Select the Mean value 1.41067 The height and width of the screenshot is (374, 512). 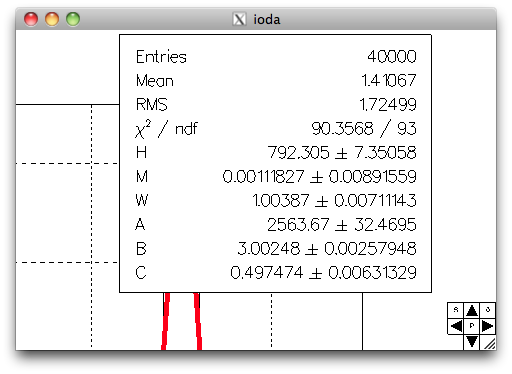(389, 81)
